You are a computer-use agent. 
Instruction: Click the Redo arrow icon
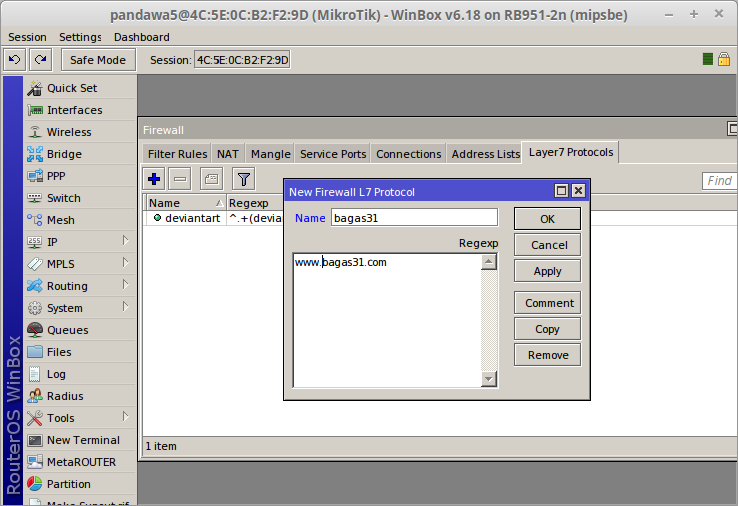coord(40,60)
